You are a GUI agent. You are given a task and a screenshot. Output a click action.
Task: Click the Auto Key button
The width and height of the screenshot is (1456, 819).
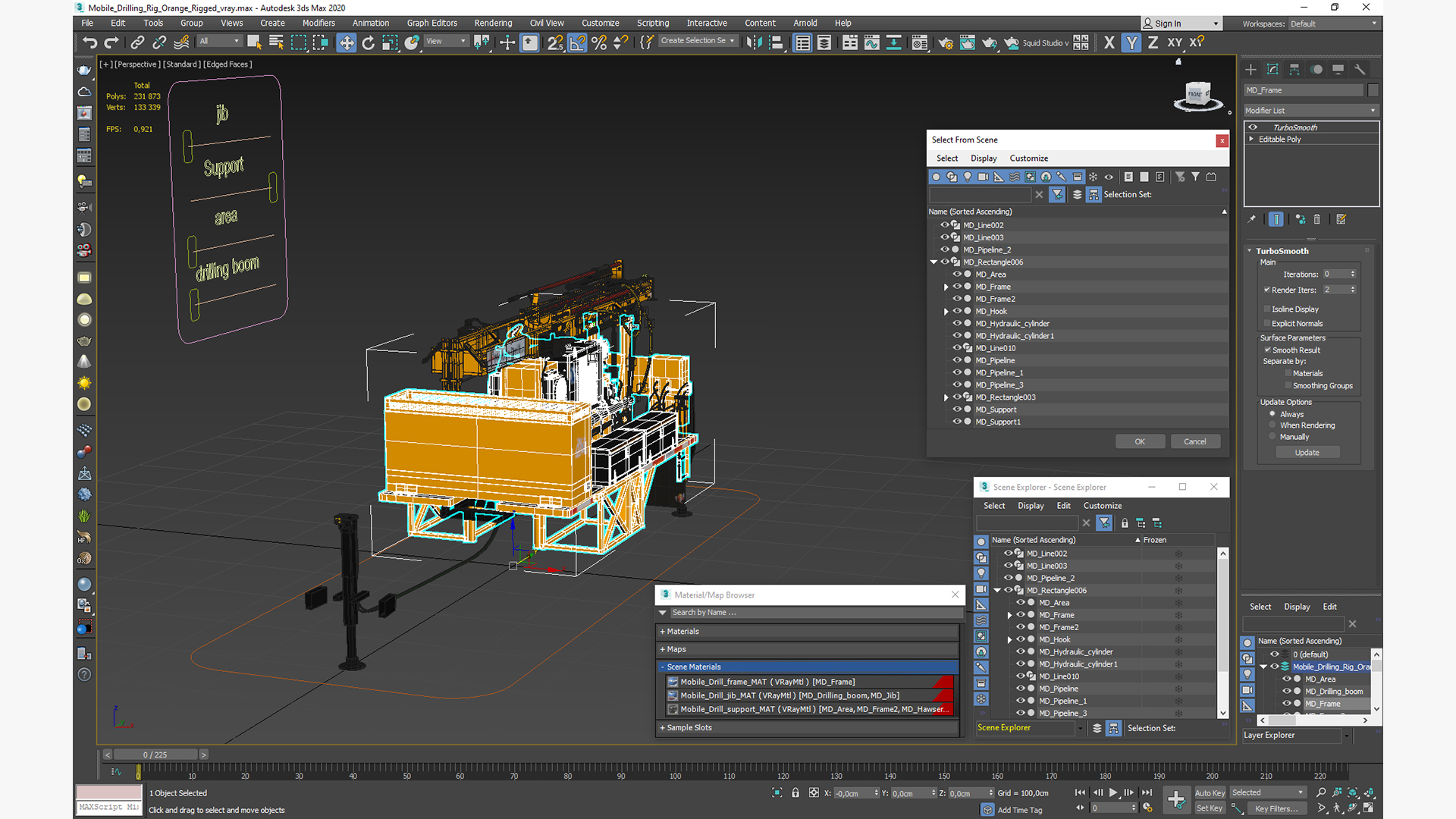tap(1210, 792)
